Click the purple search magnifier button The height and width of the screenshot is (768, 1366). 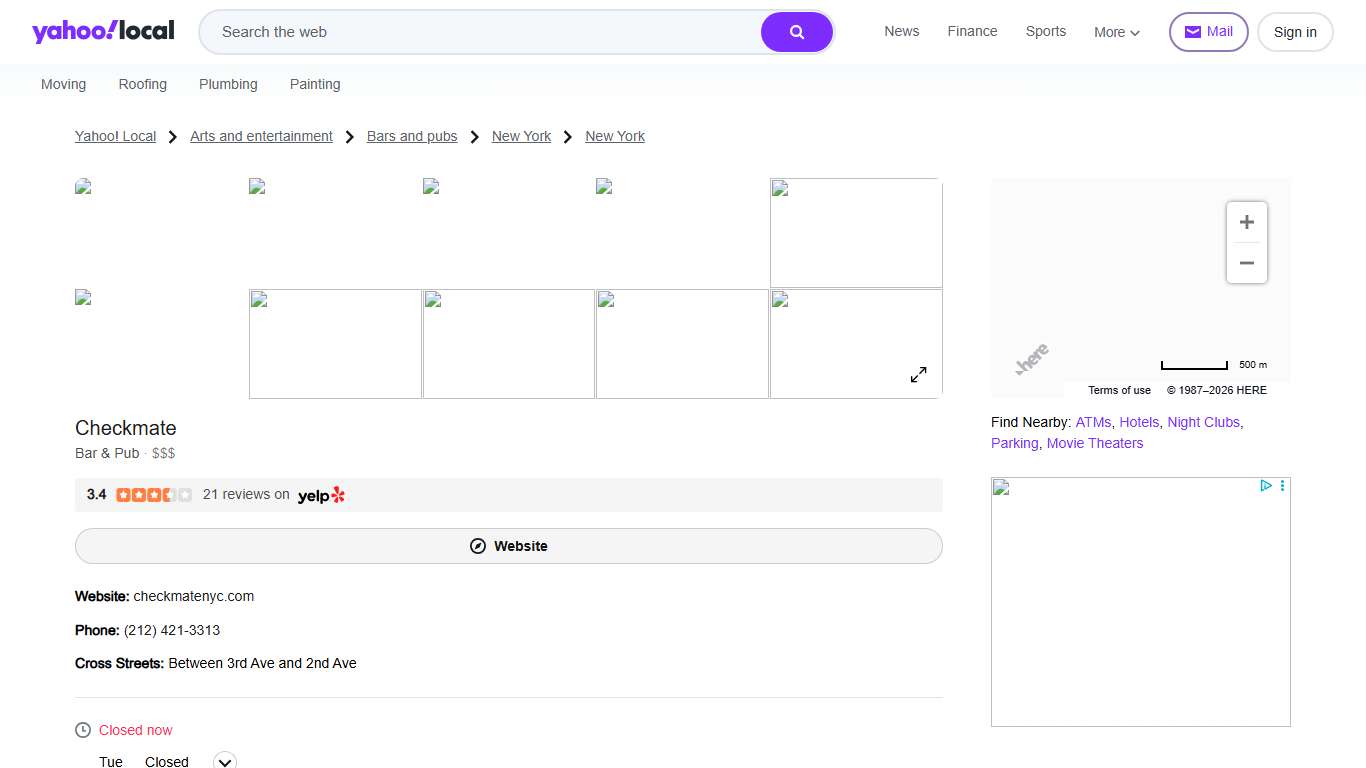coord(796,32)
